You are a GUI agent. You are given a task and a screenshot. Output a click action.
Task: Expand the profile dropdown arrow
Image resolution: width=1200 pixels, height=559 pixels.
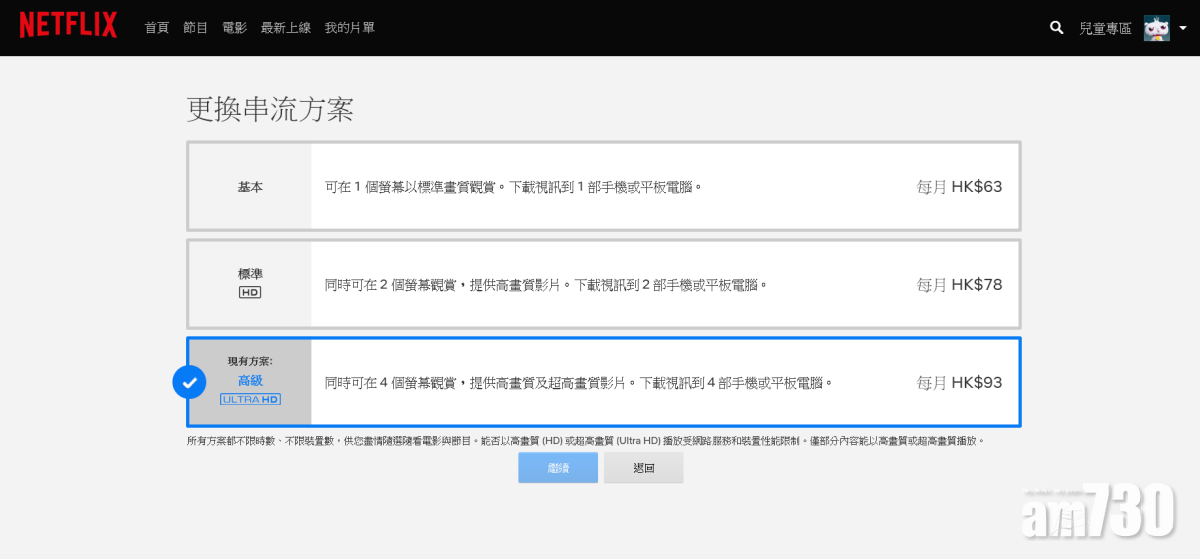pos(1182,29)
